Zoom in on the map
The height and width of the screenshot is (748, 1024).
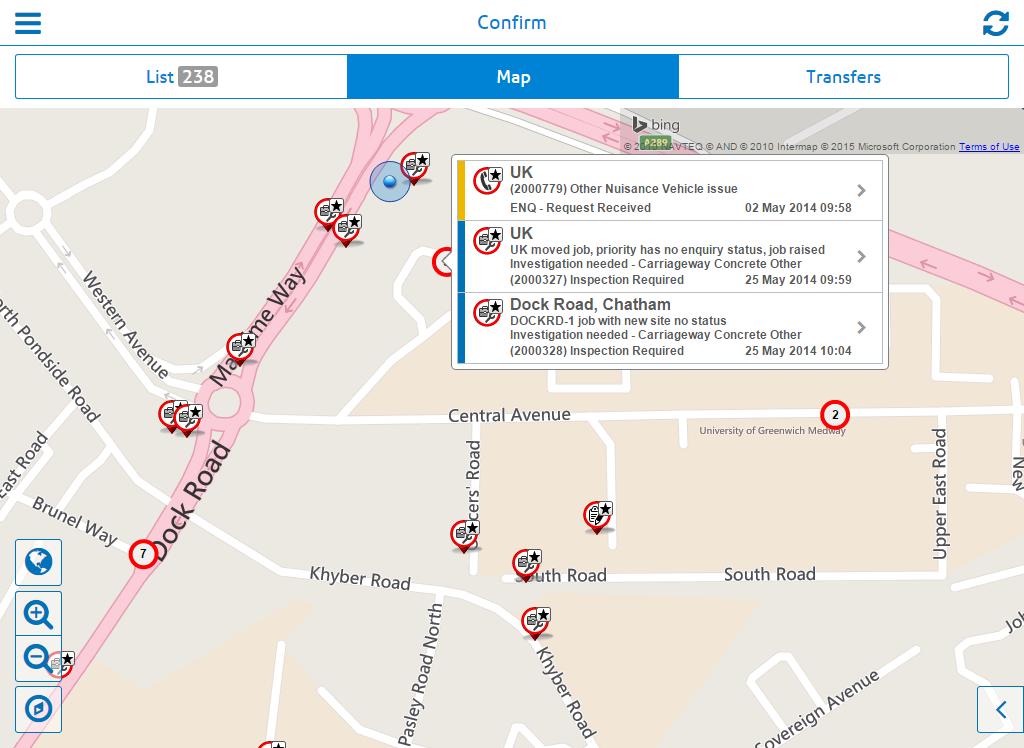[x=39, y=614]
